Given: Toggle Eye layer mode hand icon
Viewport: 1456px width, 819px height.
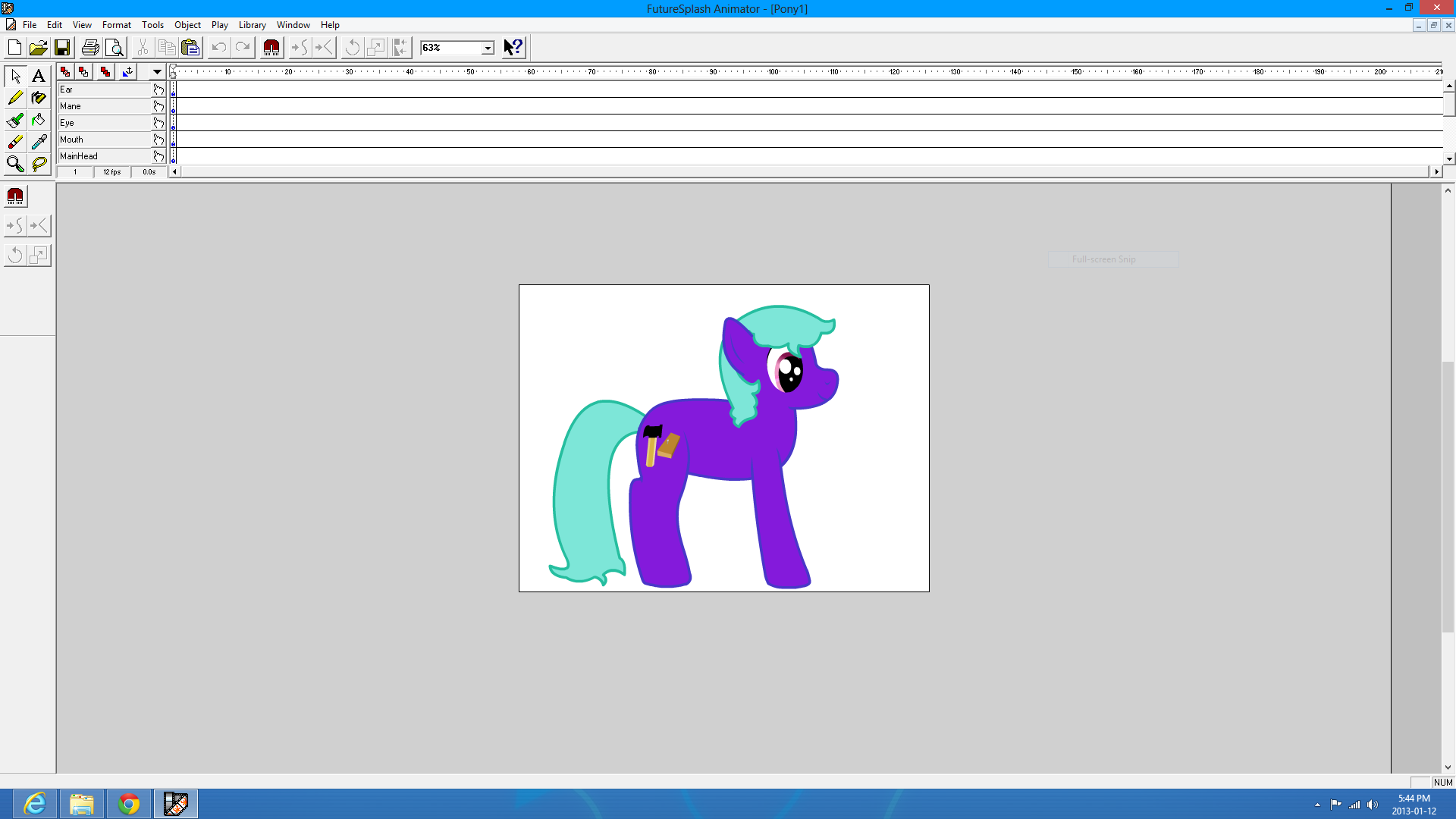Looking at the screenshot, I should click(158, 123).
